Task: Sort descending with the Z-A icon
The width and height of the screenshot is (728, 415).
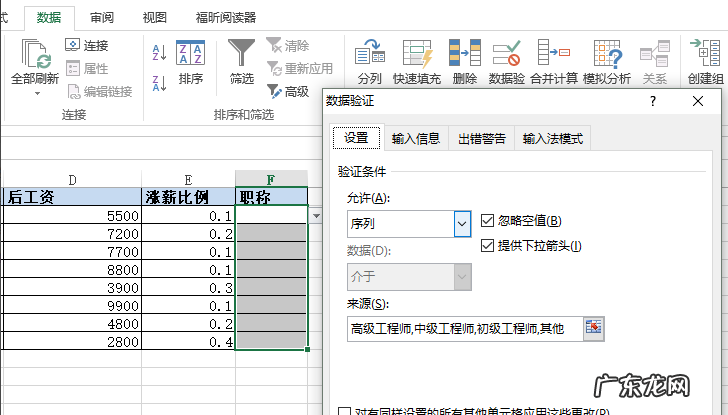Action: [x=159, y=84]
